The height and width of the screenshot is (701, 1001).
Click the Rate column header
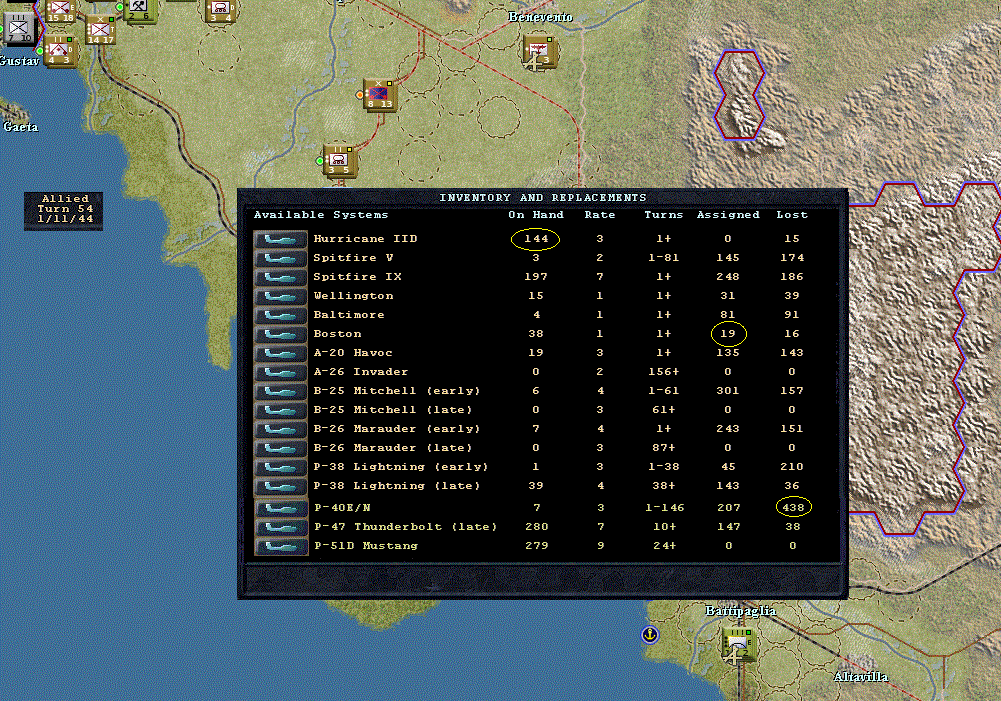click(600, 215)
